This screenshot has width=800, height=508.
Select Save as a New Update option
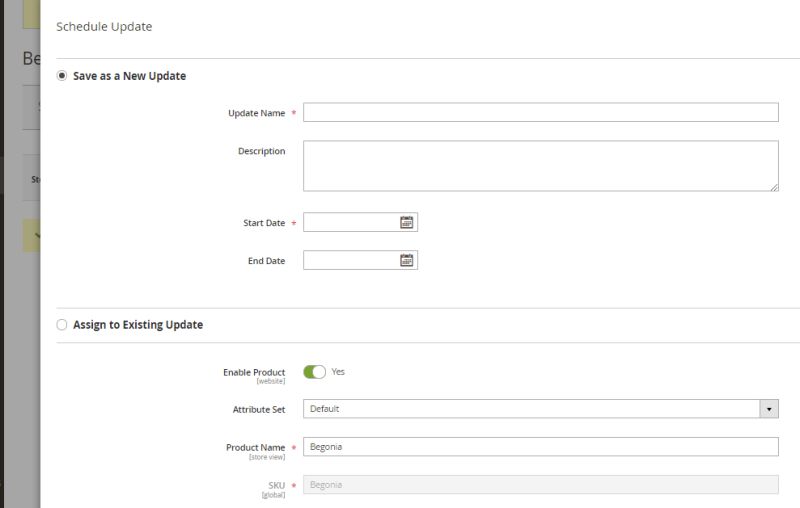coord(62,76)
